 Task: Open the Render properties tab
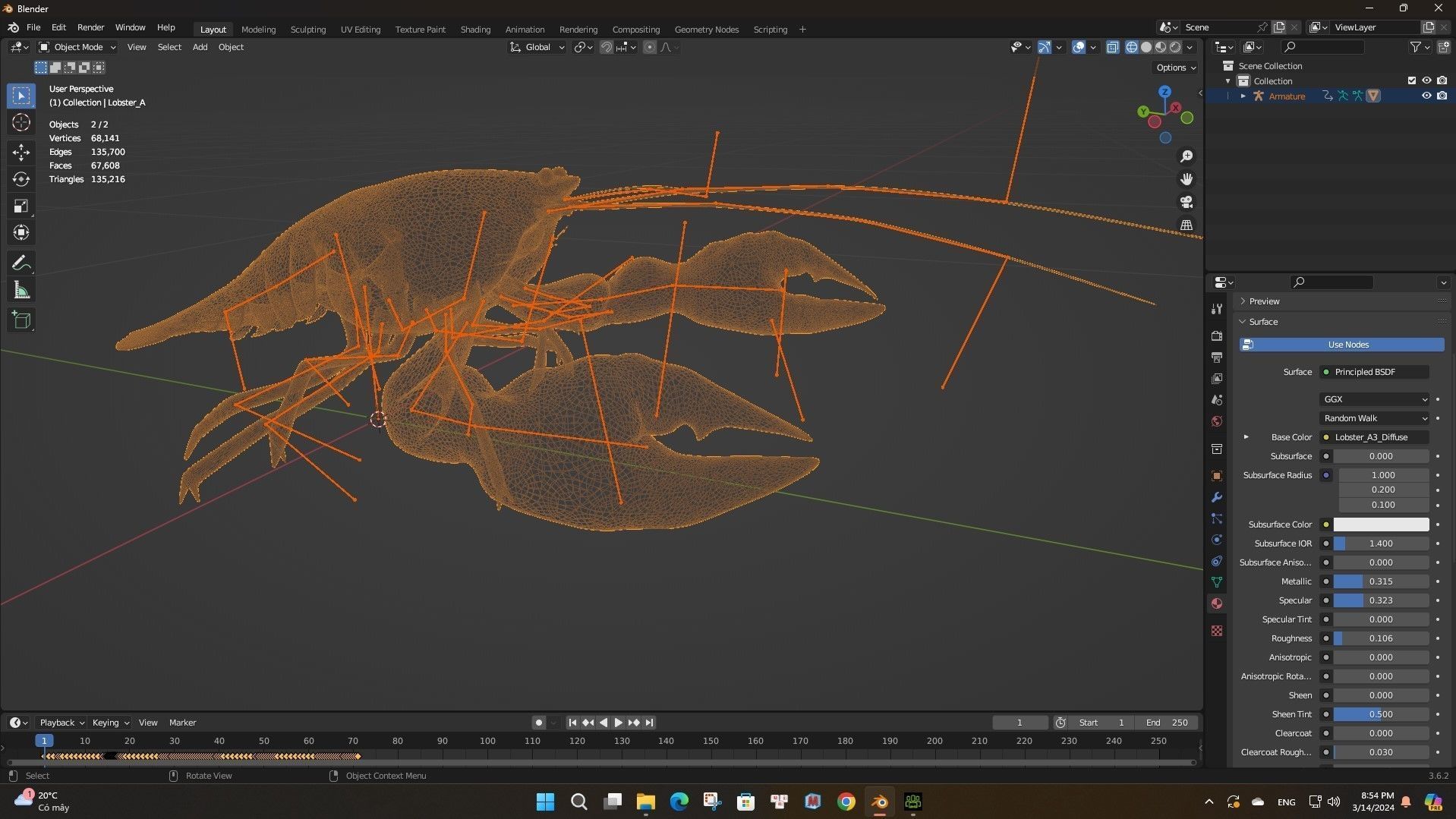pyautogui.click(x=1217, y=335)
